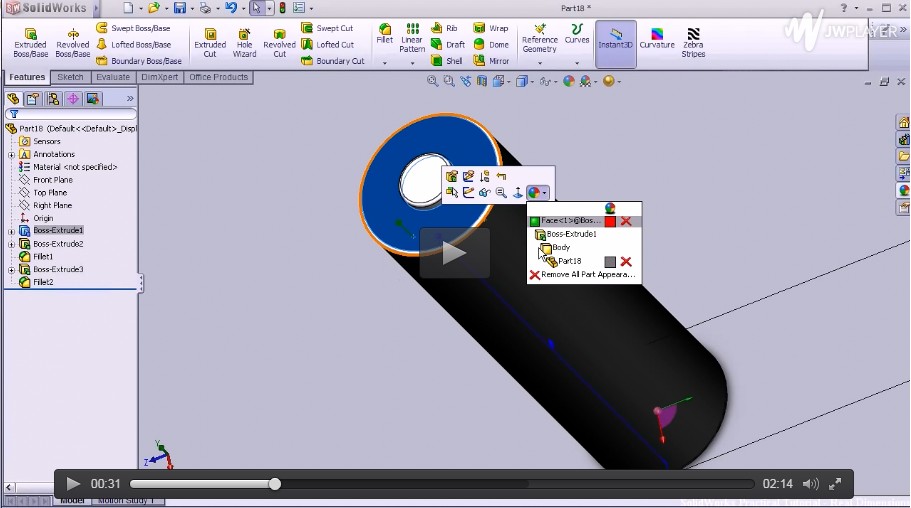Click Zoom to Selection in context toolbar
Screen dimensions: 911x508
point(501,192)
